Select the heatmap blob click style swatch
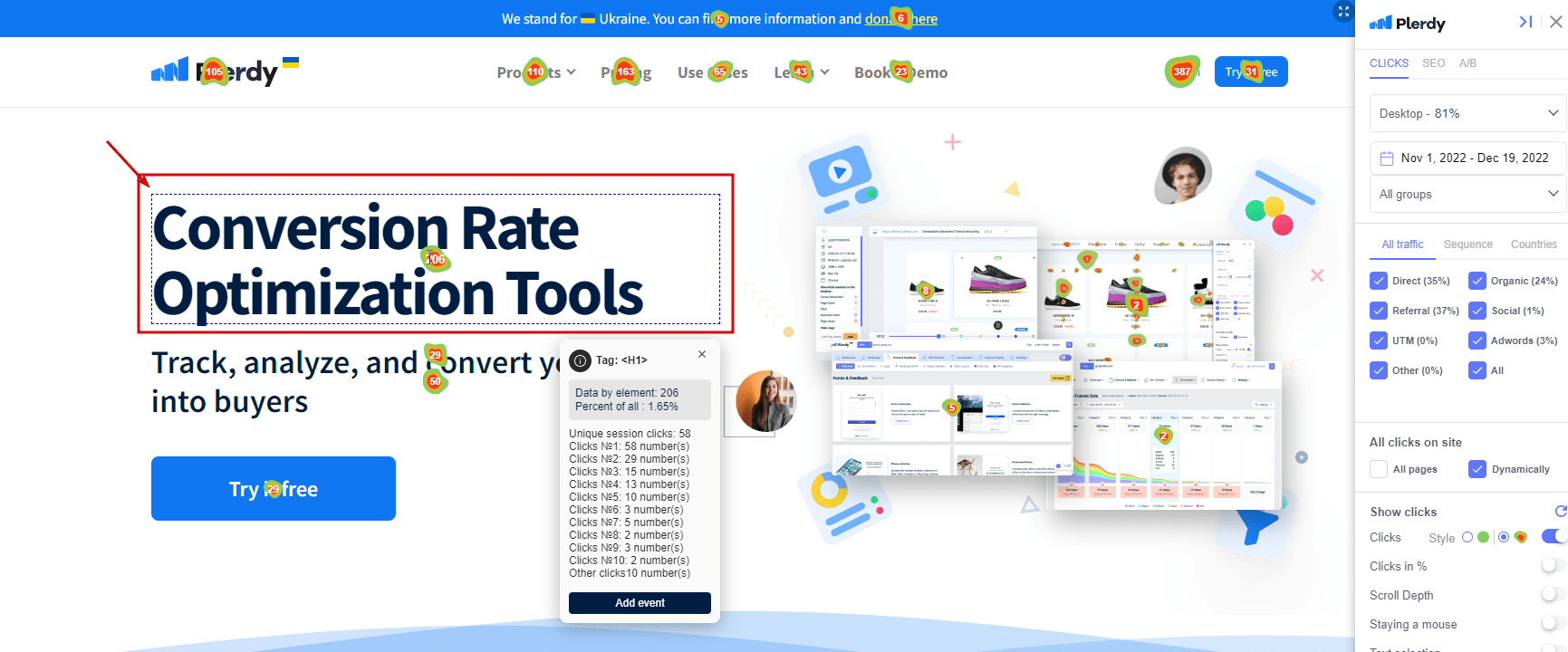 coord(1521,537)
